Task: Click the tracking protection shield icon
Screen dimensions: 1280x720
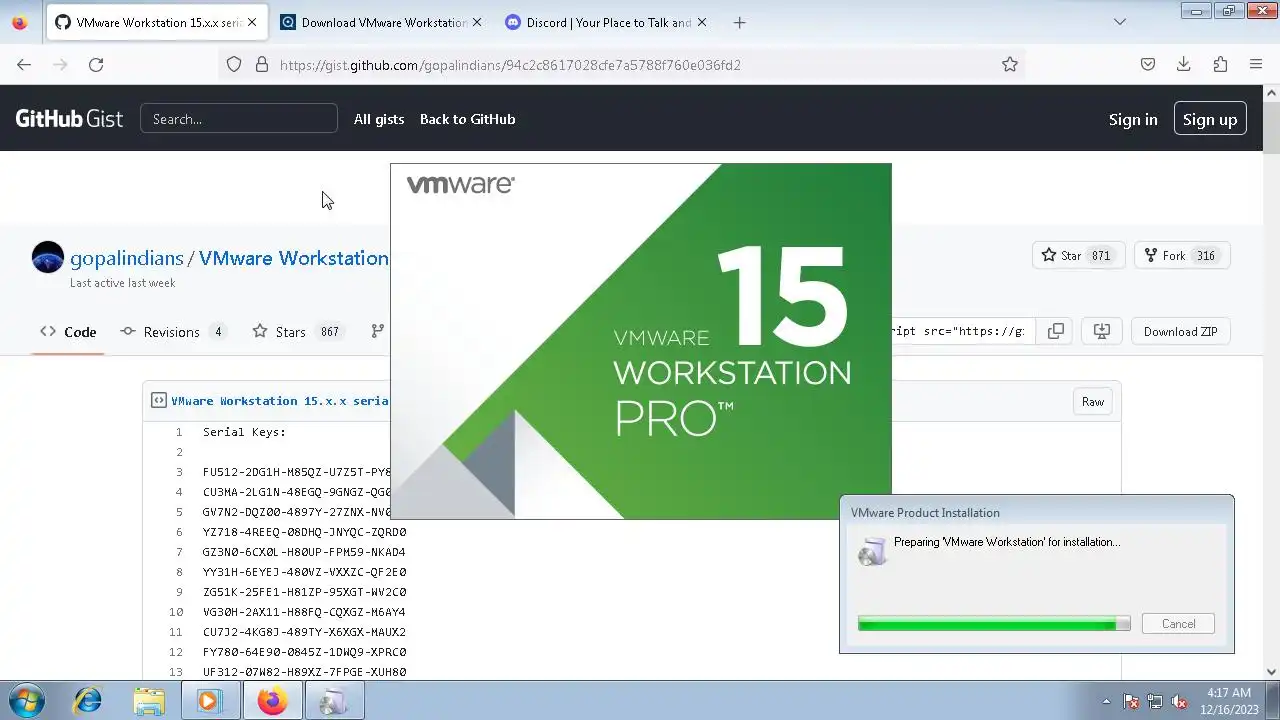Action: pyautogui.click(x=234, y=64)
